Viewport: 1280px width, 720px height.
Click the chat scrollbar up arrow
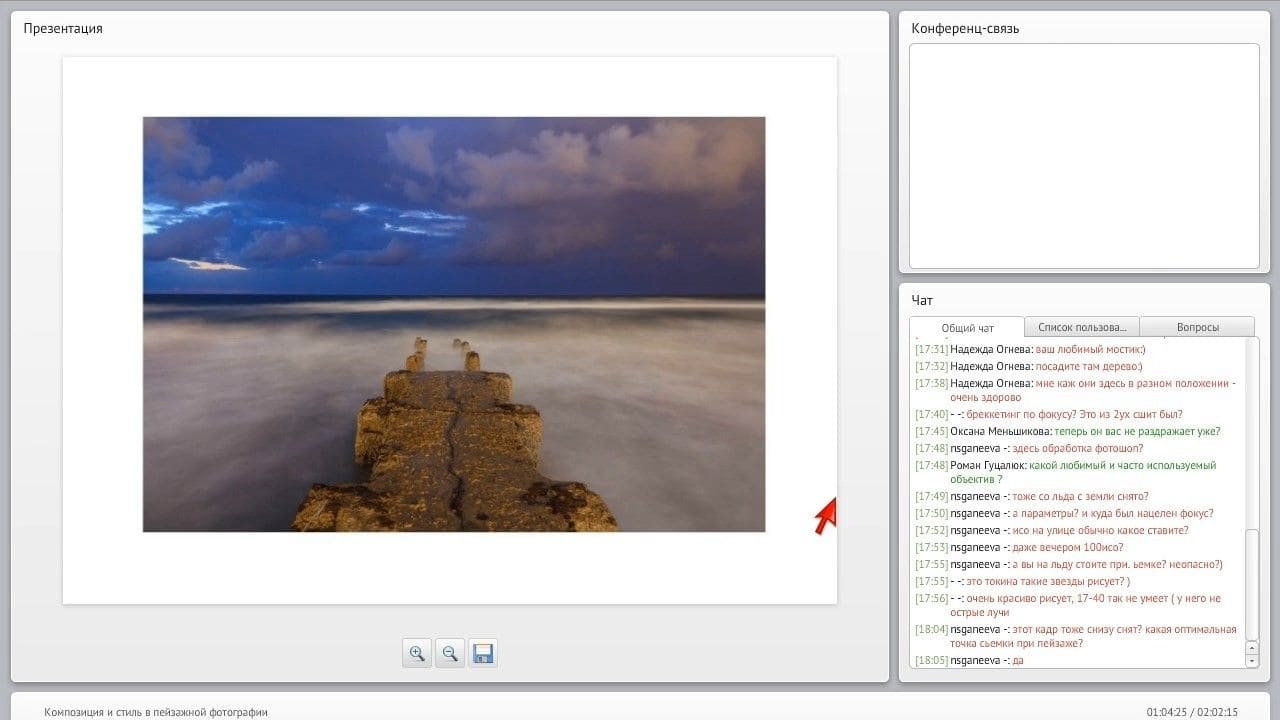point(1252,649)
